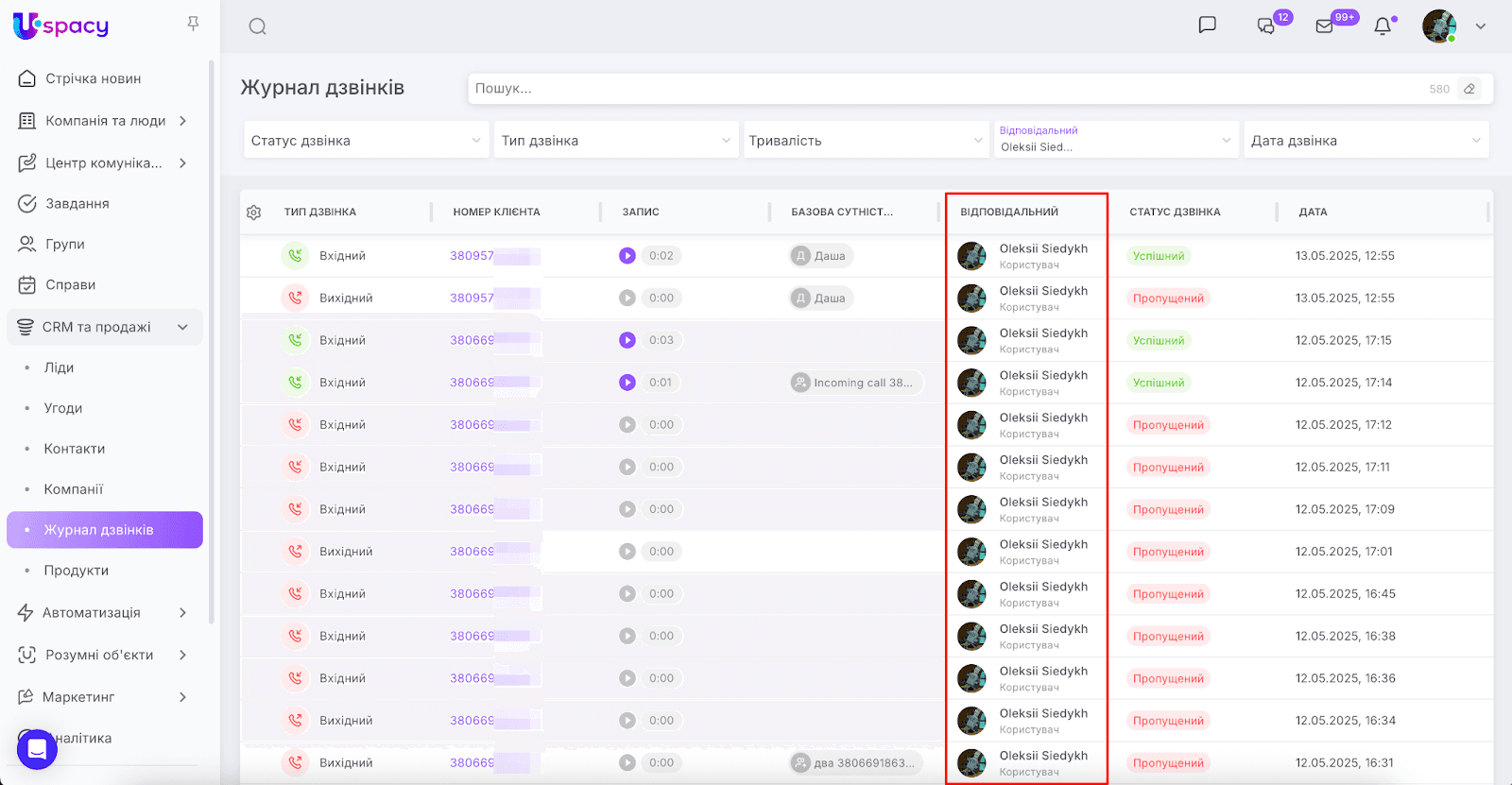Collapse the CRM та продажі menu section
1512x785 pixels.
pyautogui.click(x=182, y=327)
